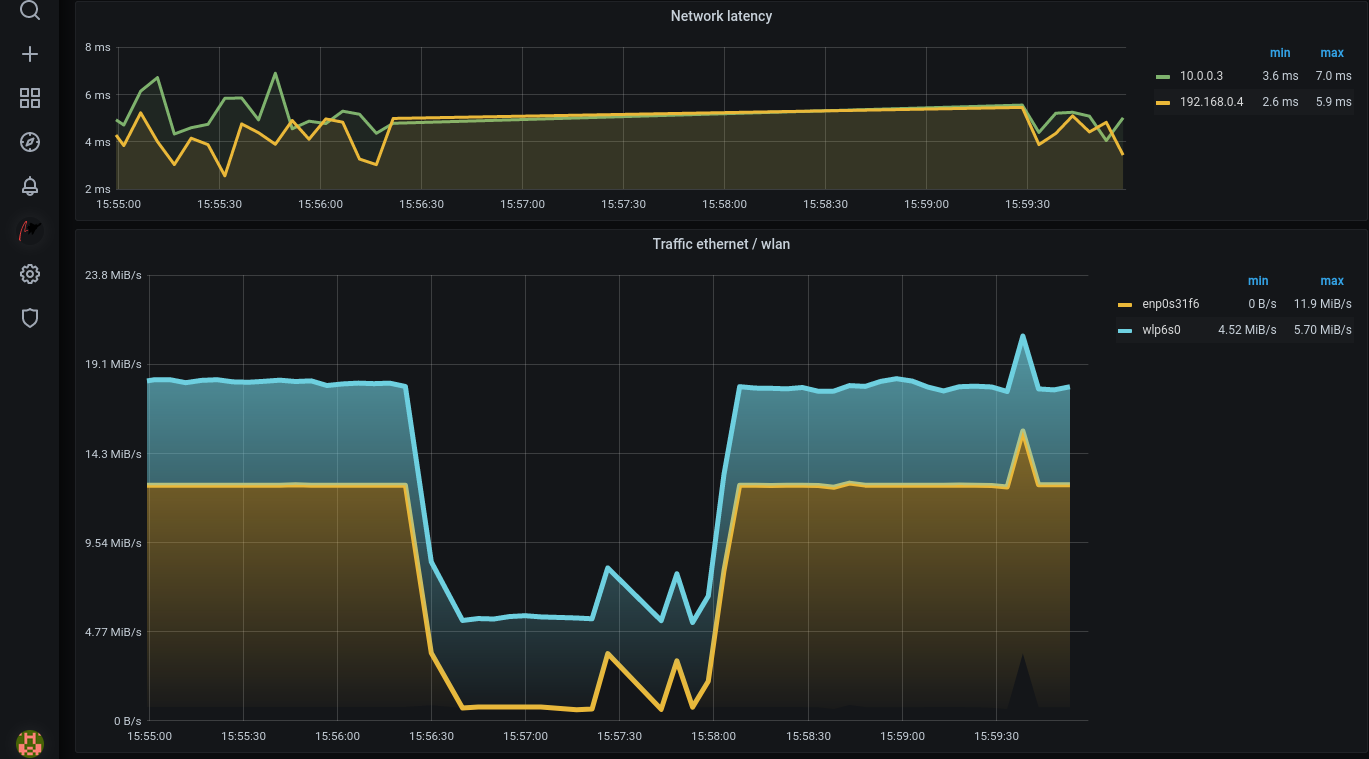Click the user avatar at sidebar bottom
Viewport: 1369px width, 759px height.
pos(30,742)
